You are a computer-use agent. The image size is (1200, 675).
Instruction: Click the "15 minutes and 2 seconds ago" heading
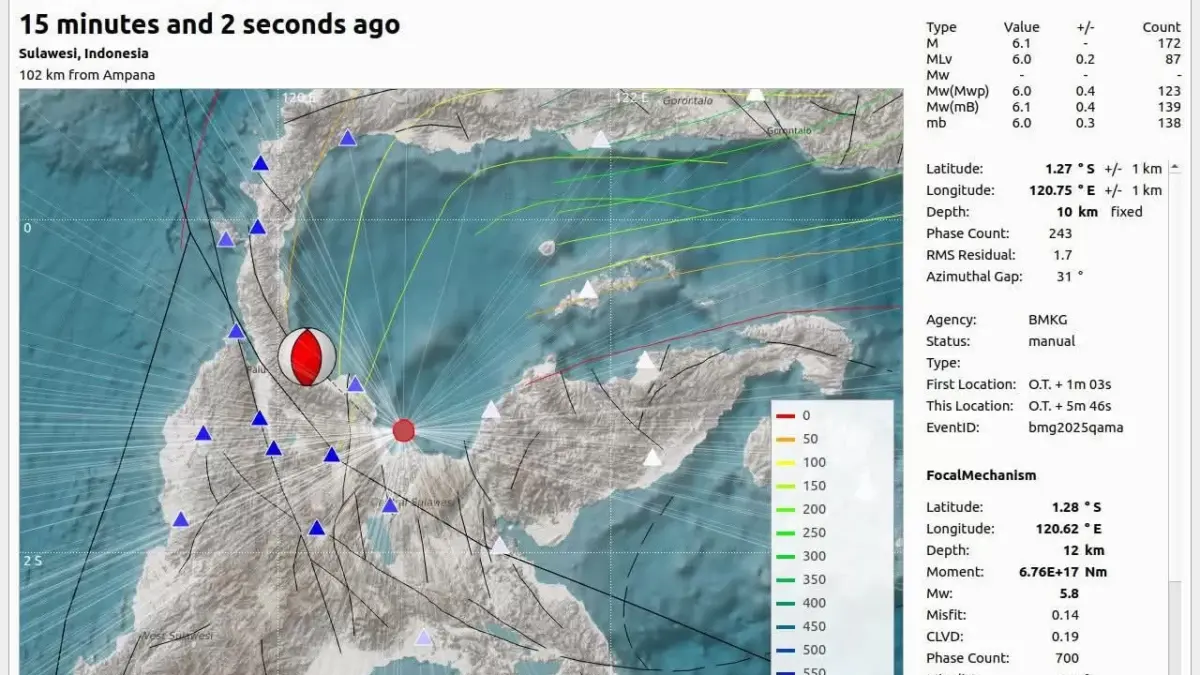click(x=210, y=25)
